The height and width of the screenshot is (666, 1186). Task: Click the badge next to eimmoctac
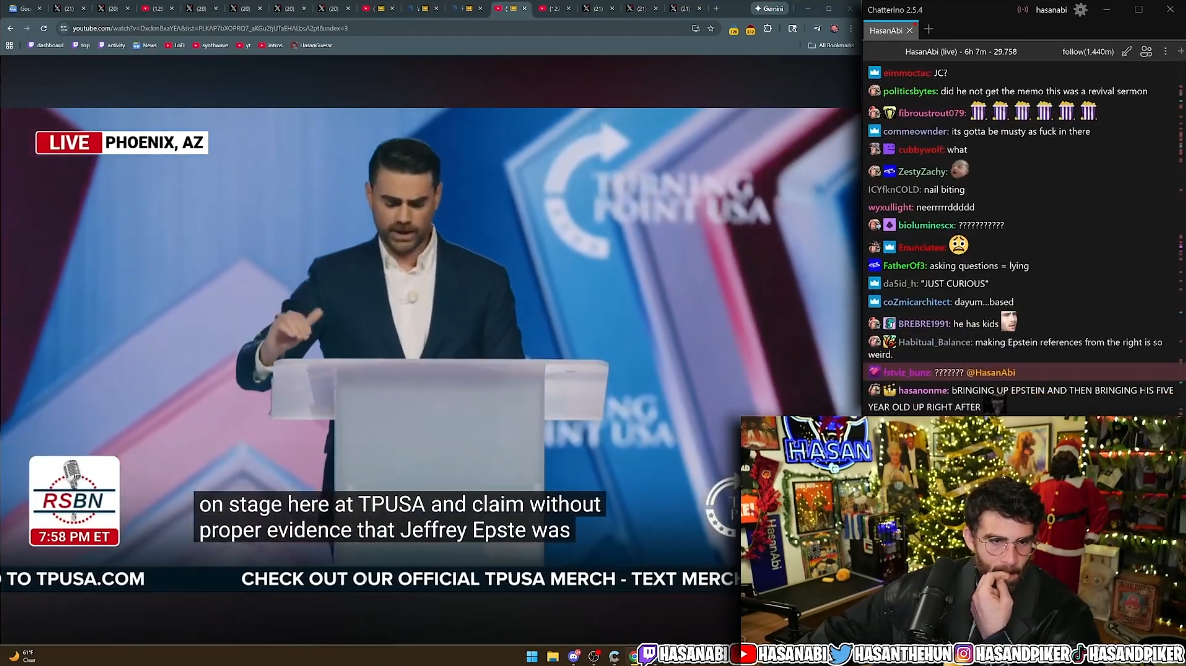point(874,73)
